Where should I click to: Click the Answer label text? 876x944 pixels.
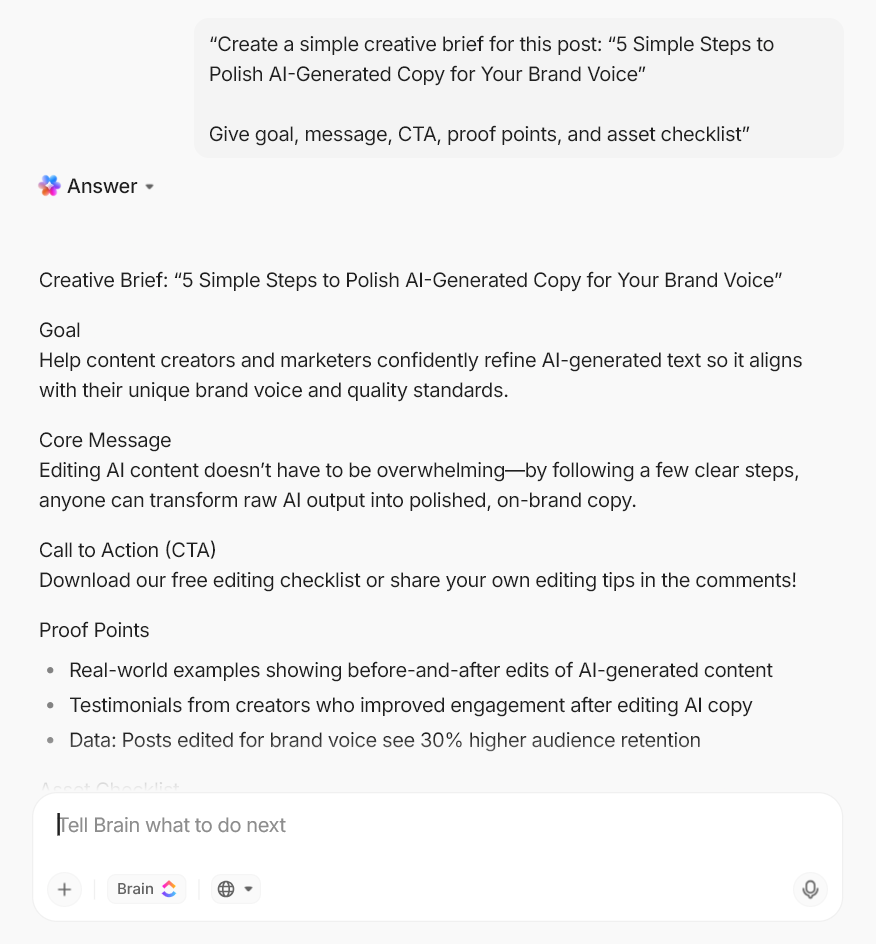click(x=102, y=186)
